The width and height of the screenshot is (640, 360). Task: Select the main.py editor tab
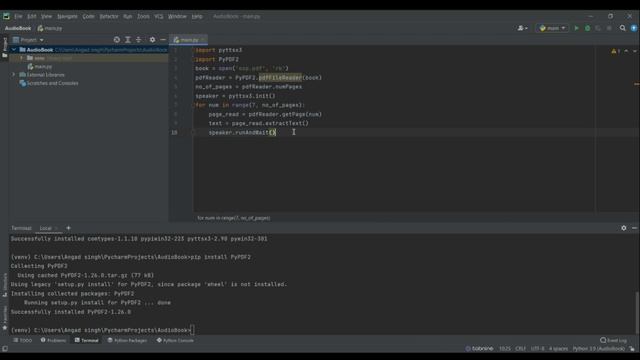tap(188, 40)
